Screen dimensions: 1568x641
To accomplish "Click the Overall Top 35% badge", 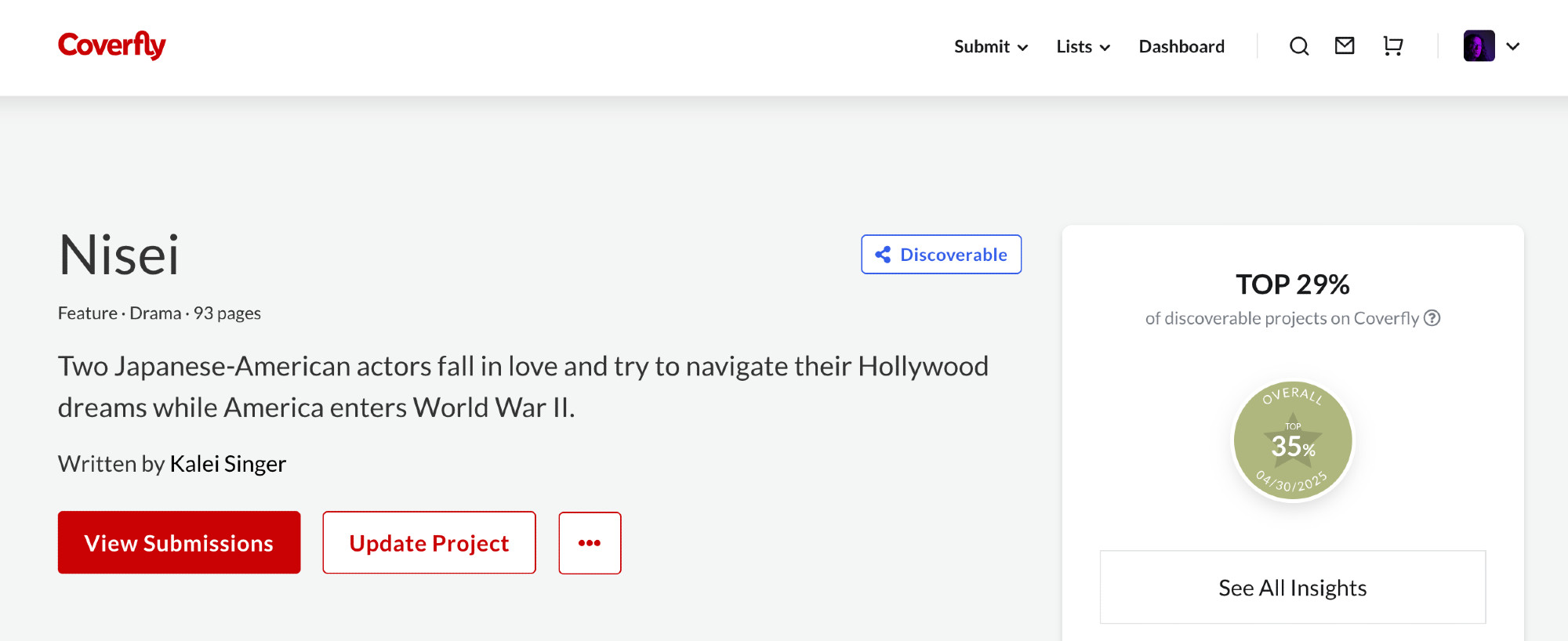I will [x=1293, y=440].
